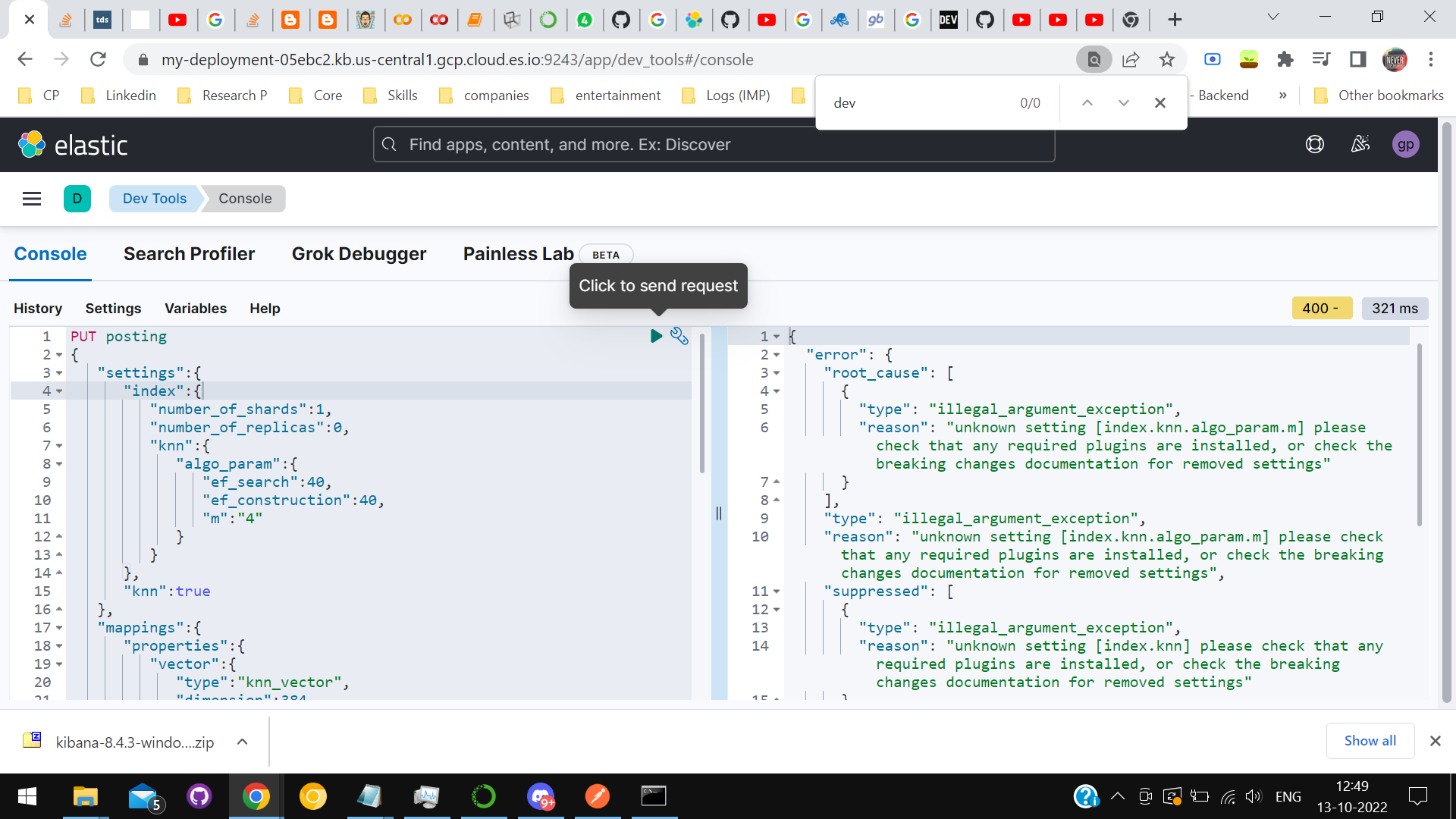Screen dimensions: 1456x819
Task: Click Show all downloads button
Action: 1370,741
